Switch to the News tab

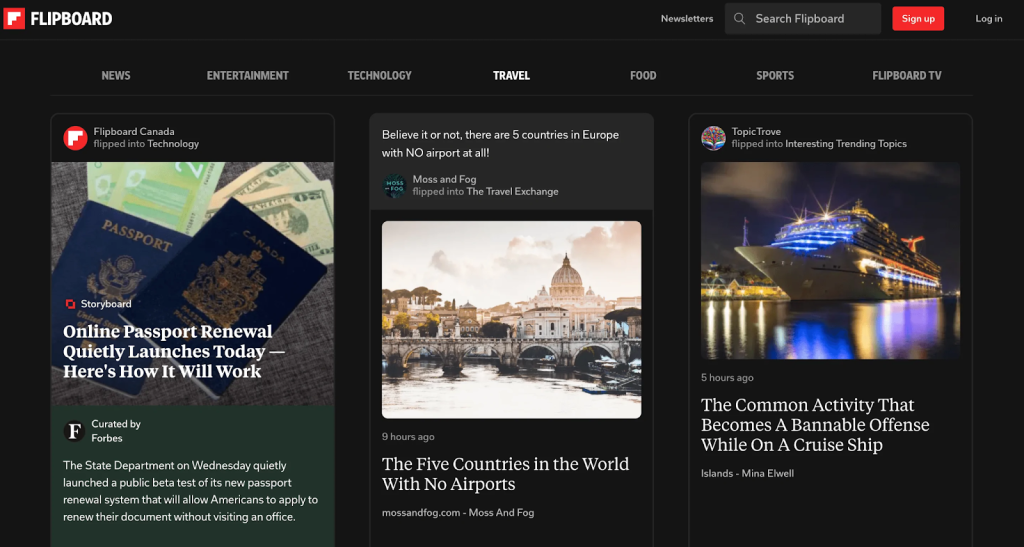[x=116, y=76]
